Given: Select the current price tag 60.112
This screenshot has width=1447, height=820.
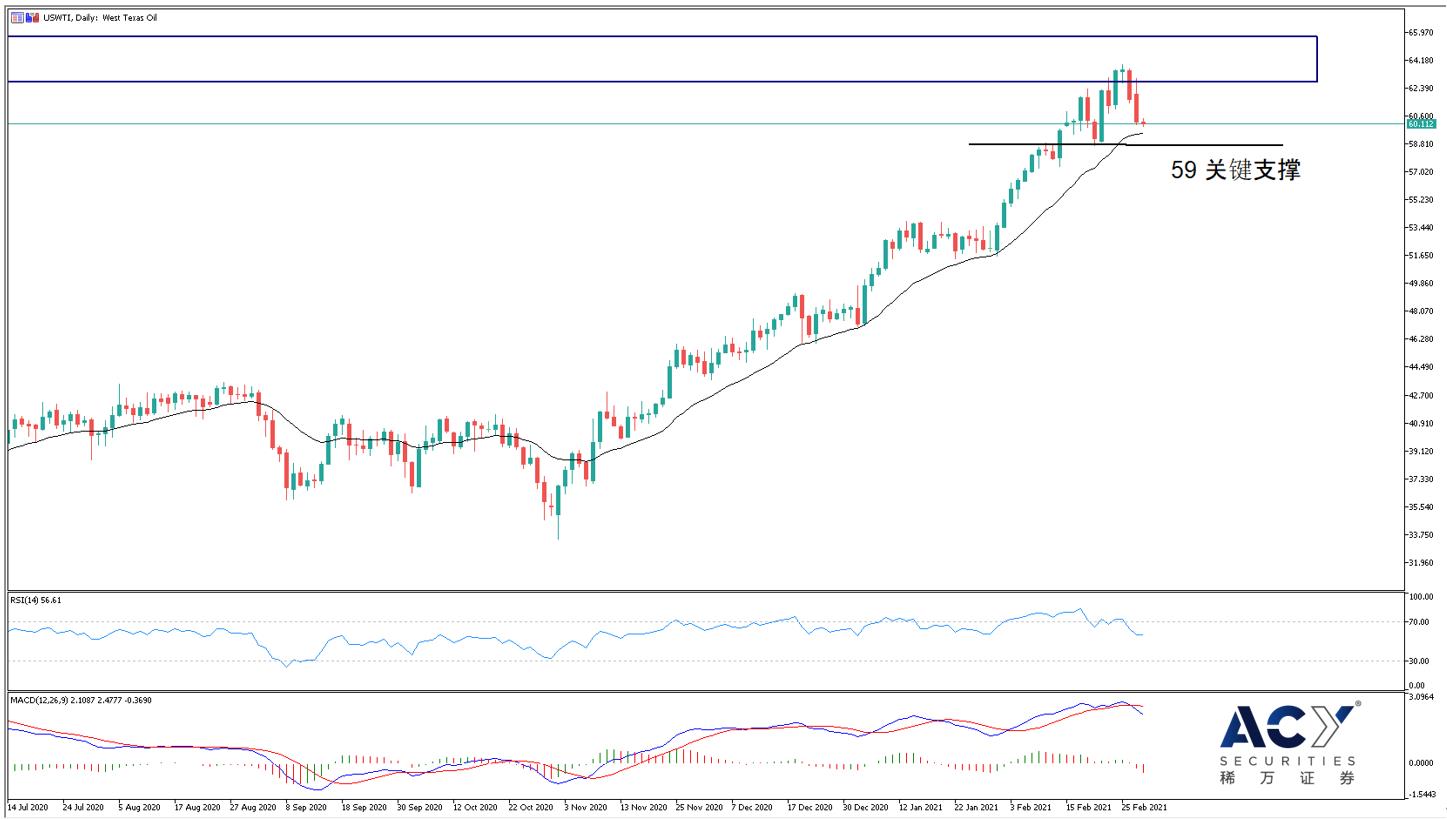Looking at the screenshot, I should pos(1421,124).
